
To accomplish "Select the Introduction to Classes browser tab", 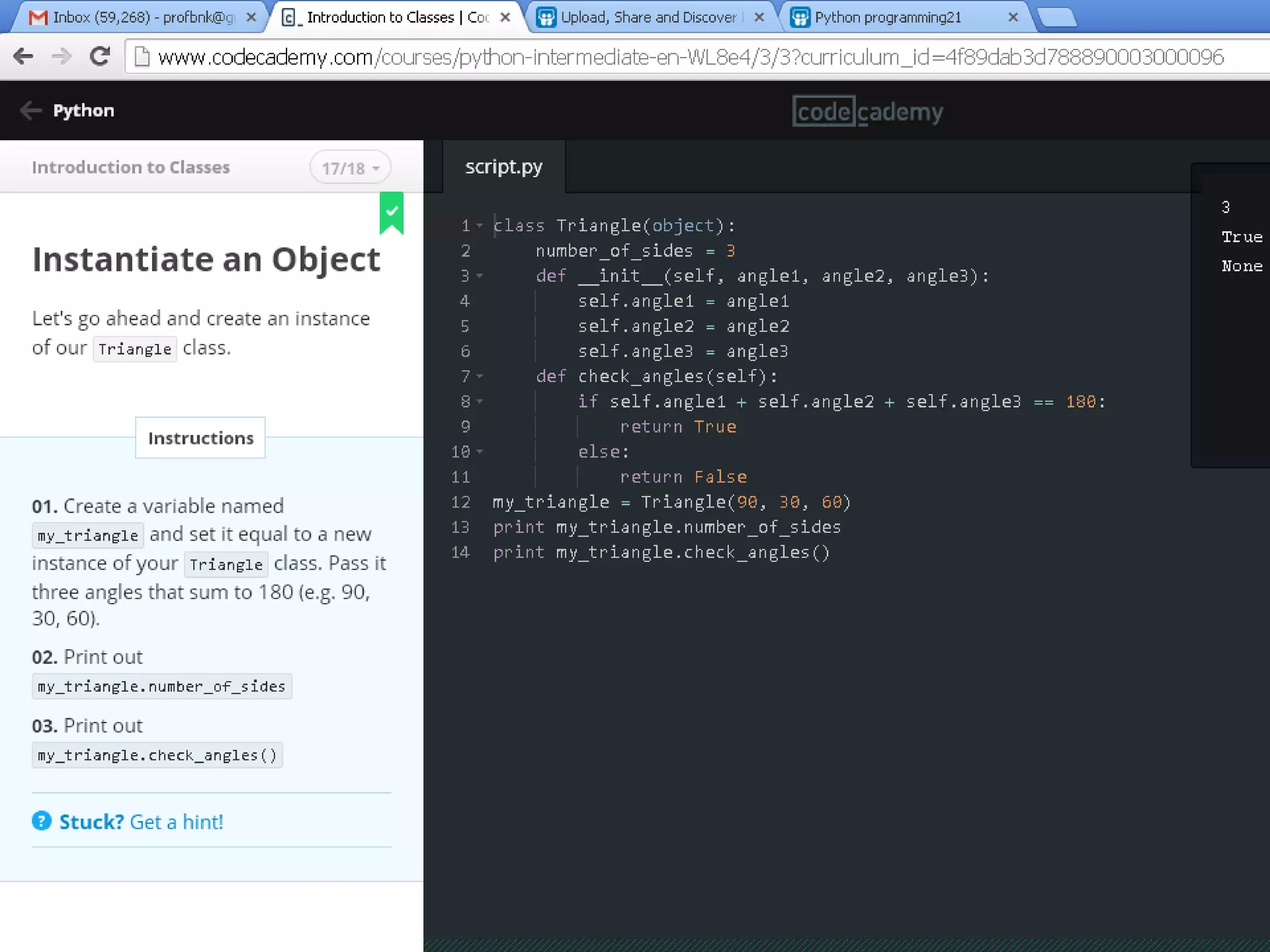I will pyautogui.click(x=397, y=17).
